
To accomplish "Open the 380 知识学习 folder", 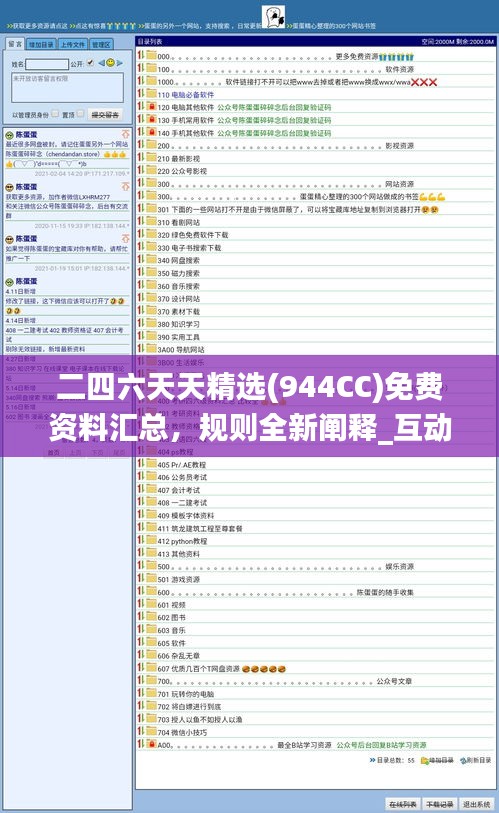I will click(178, 324).
